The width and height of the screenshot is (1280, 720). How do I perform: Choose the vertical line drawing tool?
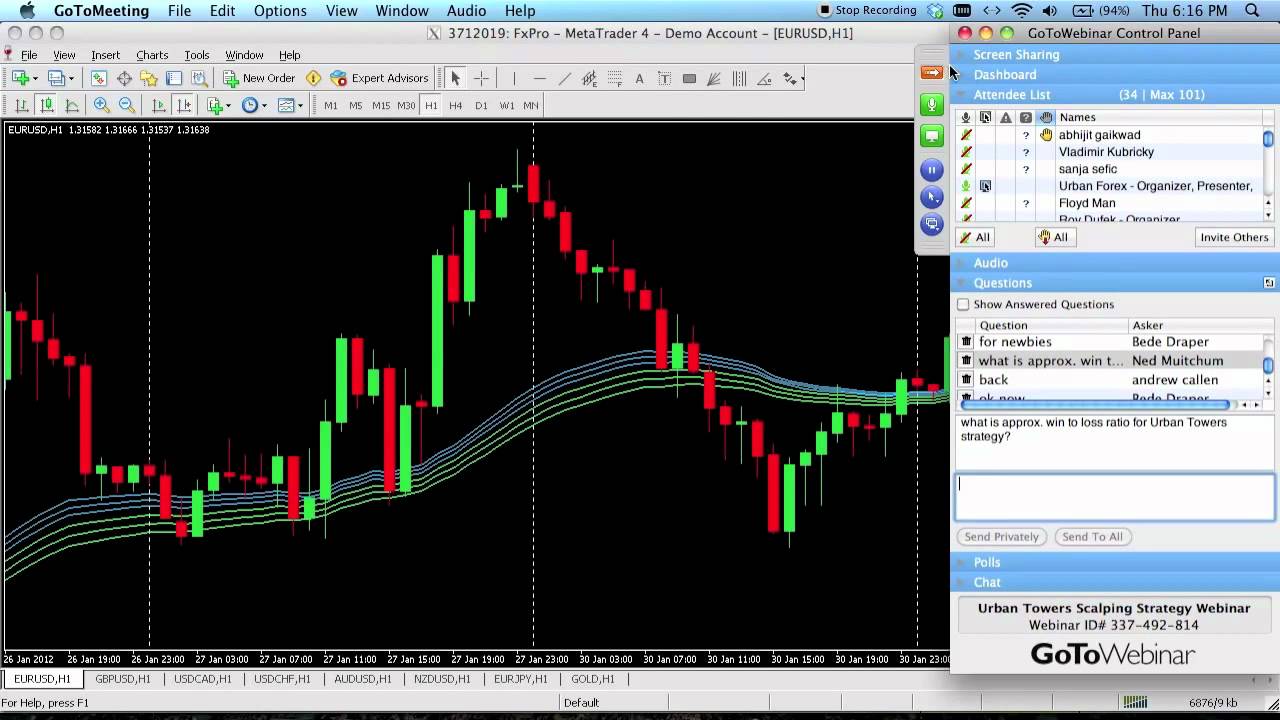(x=514, y=78)
